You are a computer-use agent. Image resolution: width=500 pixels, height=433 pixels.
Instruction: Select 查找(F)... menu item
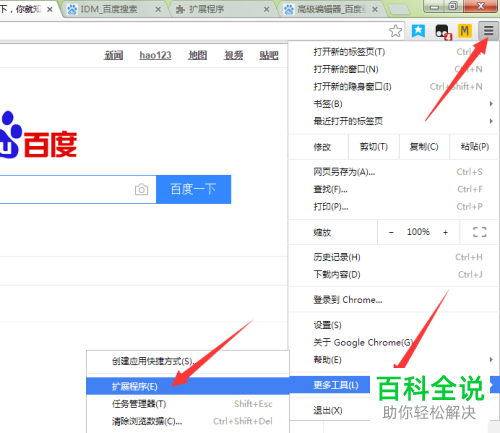point(393,189)
